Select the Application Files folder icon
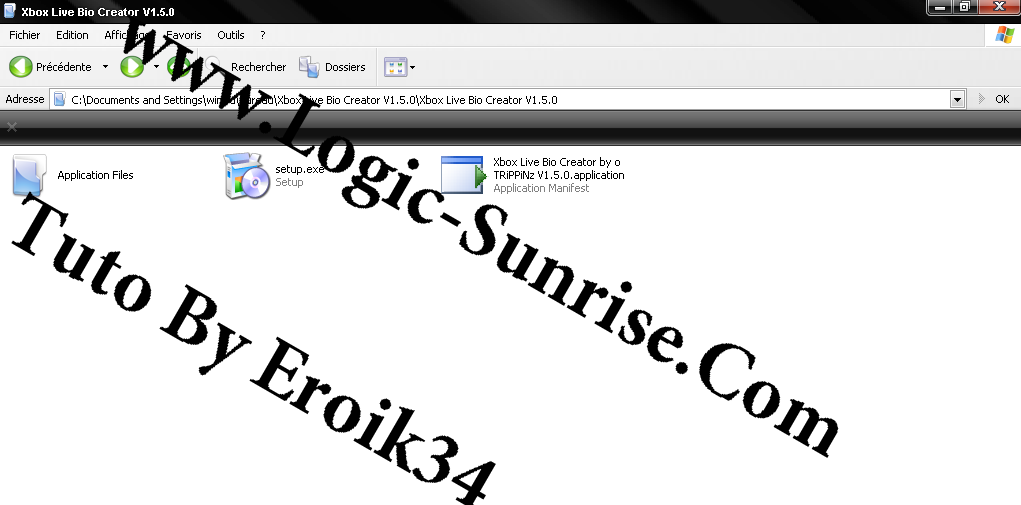The image size is (1021, 505). pyautogui.click(x=29, y=174)
